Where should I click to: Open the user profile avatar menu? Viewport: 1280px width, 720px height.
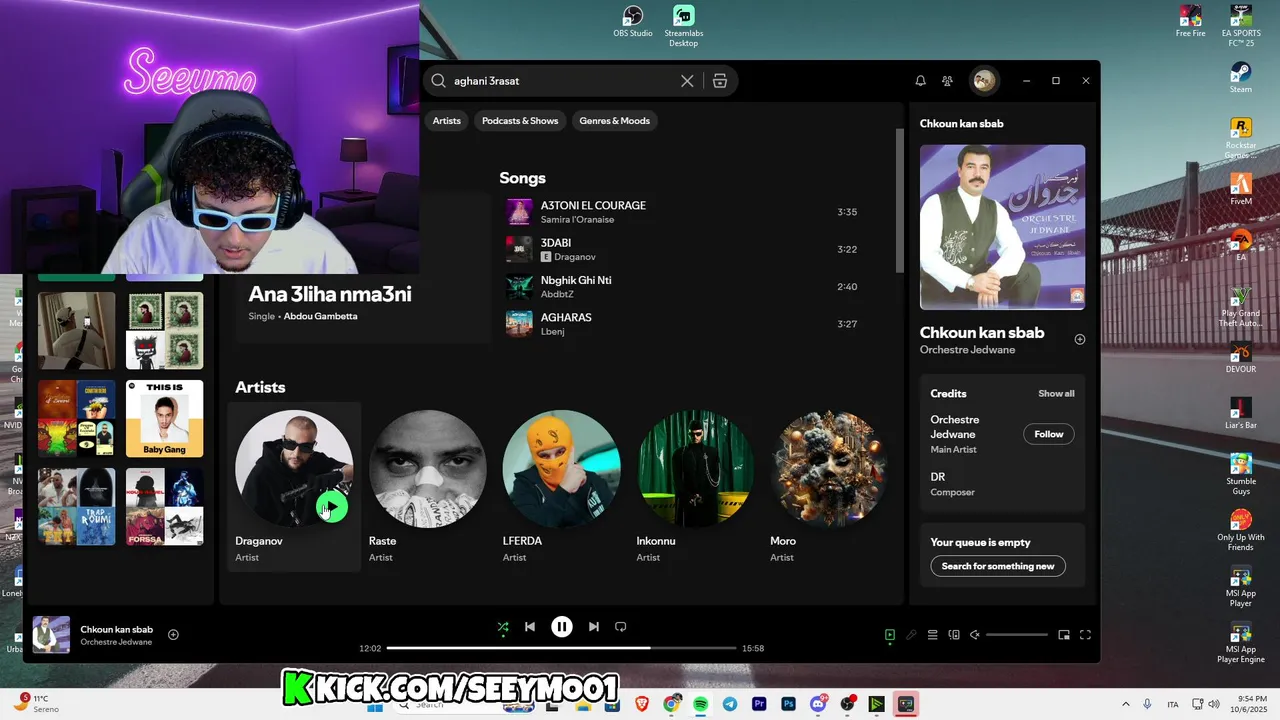pos(984,81)
